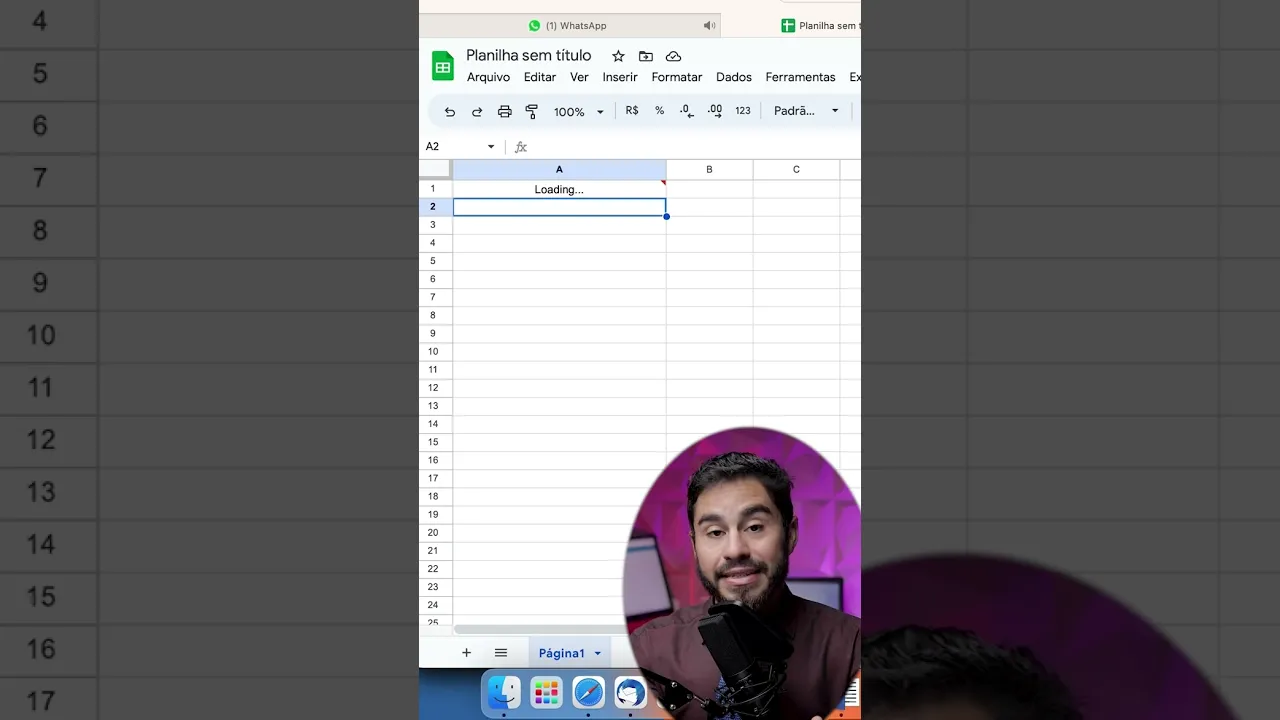Select column C header
The width and height of the screenshot is (1280, 720).
pyautogui.click(x=797, y=169)
